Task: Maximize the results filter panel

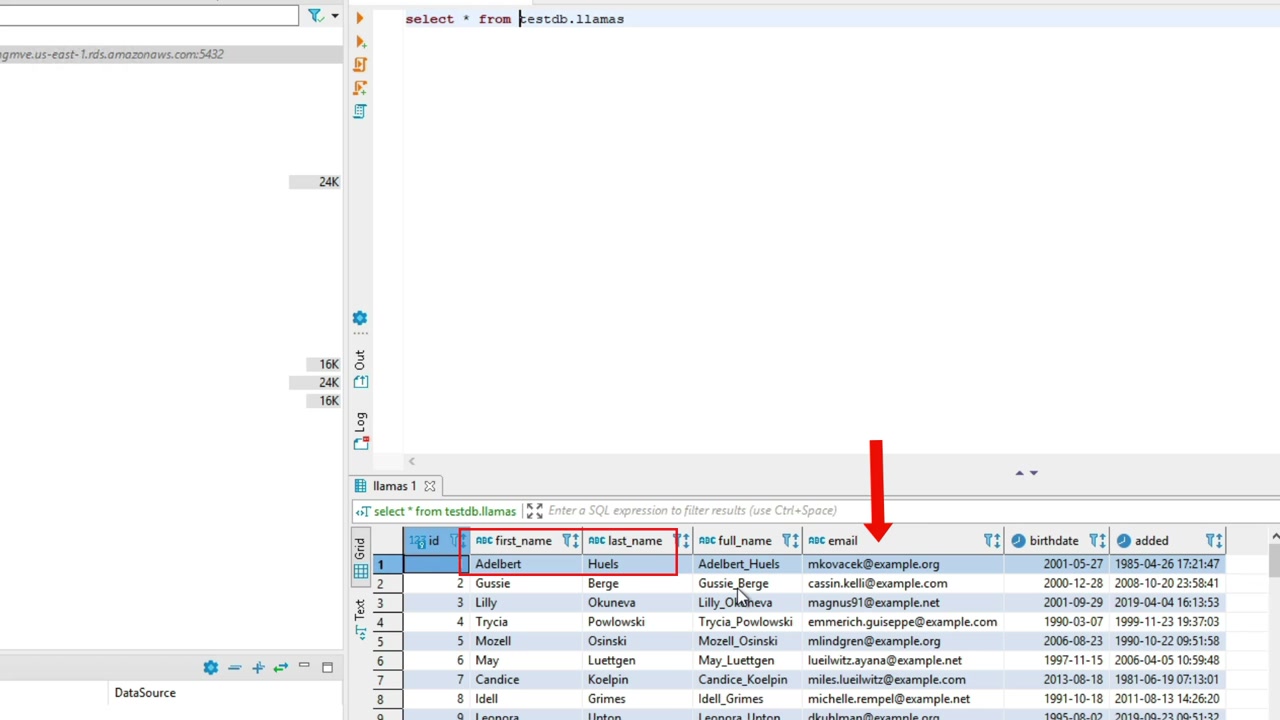Action: tap(534, 511)
